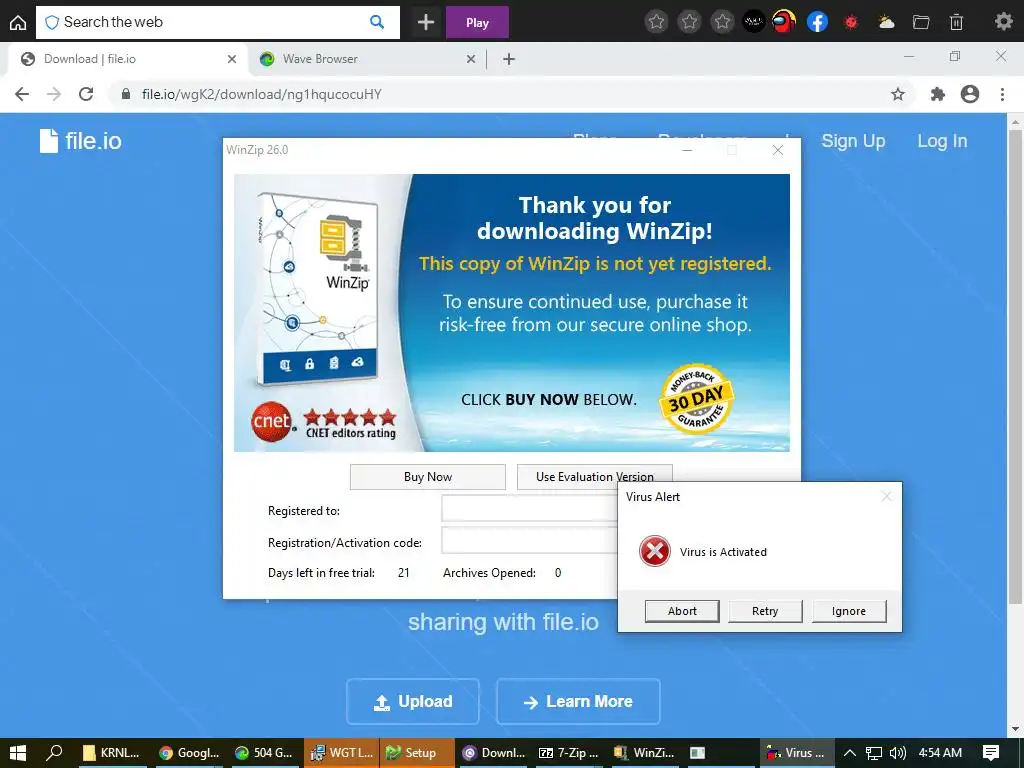Open the volume tray icon

tap(898, 753)
